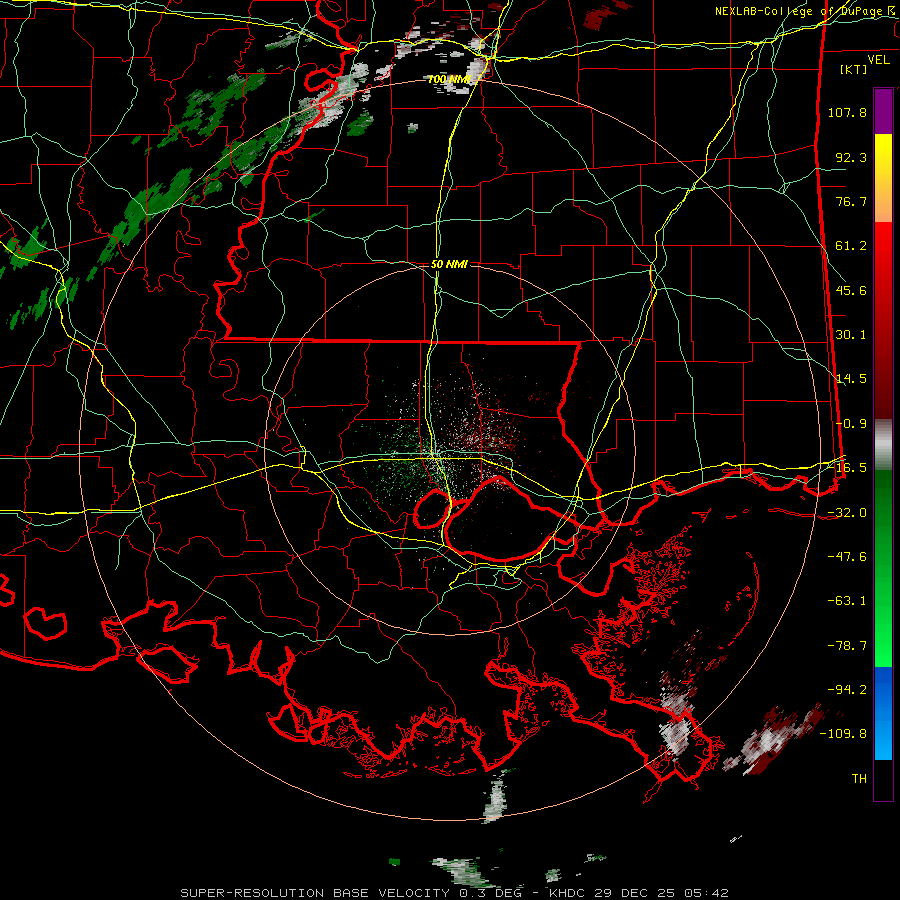This screenshot has width=900, height=900.
Task: Click the [KT] units label
Action: [x=854, y=69]
